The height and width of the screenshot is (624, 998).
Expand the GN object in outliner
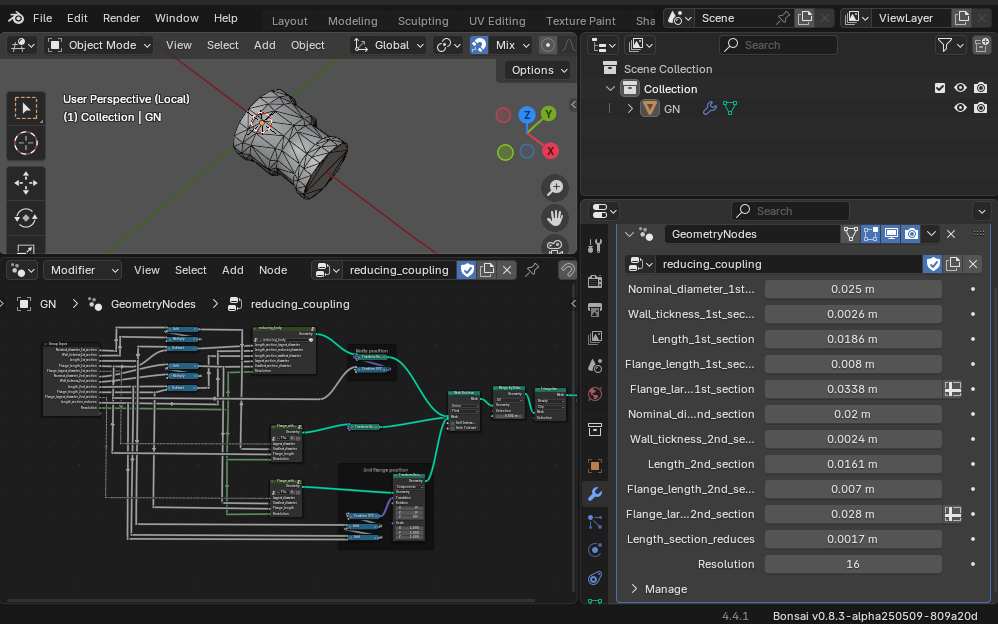coord(630,109)
